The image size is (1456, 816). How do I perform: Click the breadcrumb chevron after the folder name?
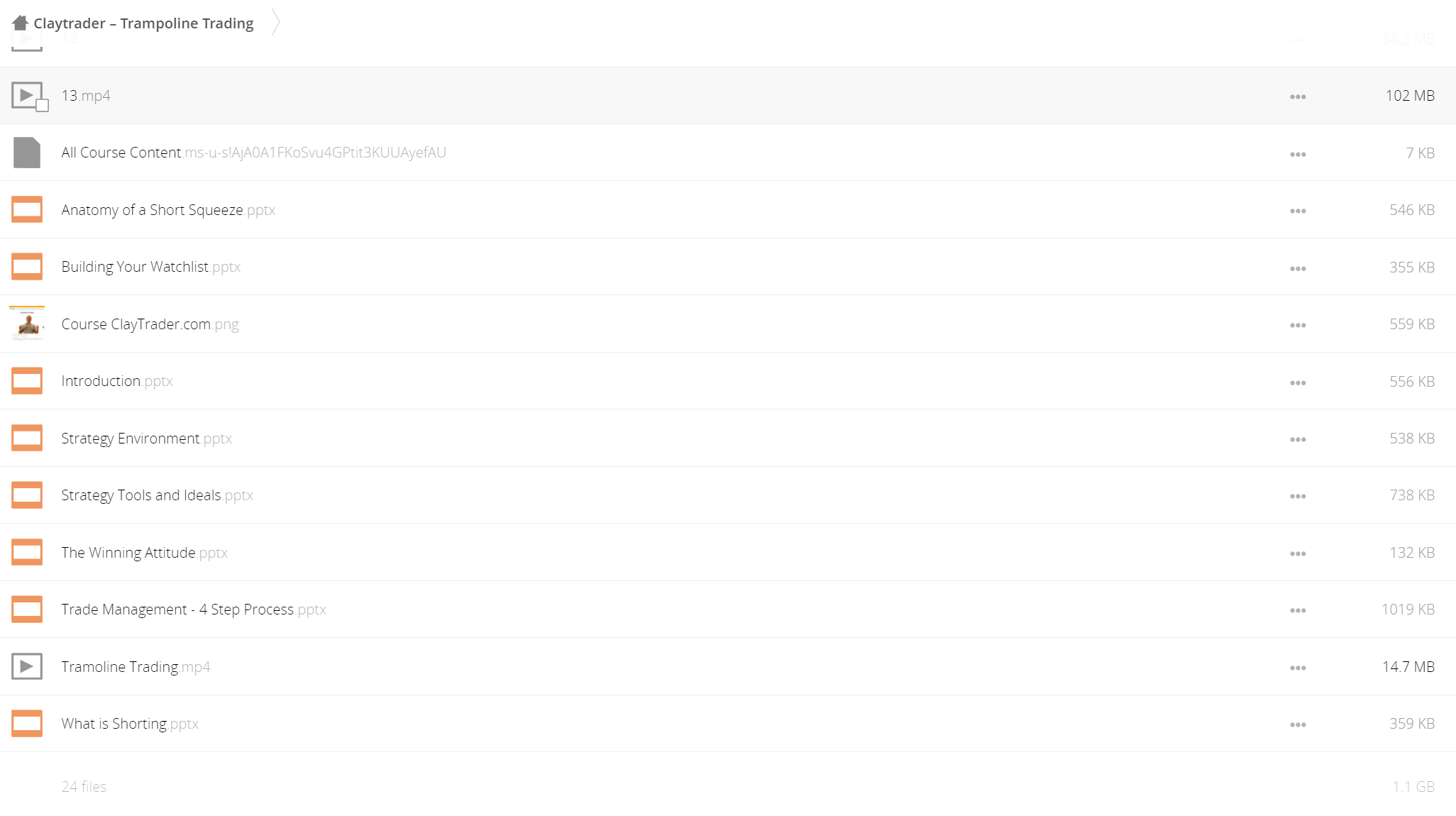pyautogui.click(x=276, y=23)
